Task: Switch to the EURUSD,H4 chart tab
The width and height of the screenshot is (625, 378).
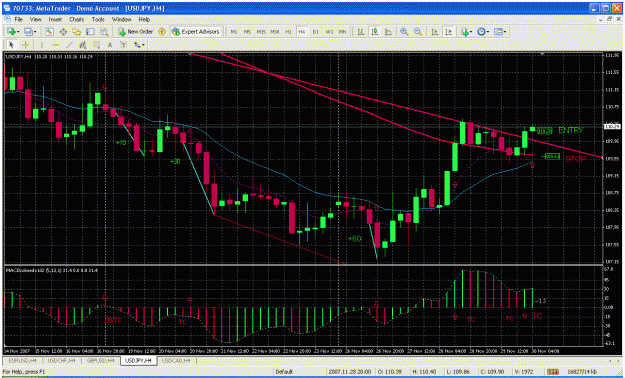Action: tap(22, 360)
